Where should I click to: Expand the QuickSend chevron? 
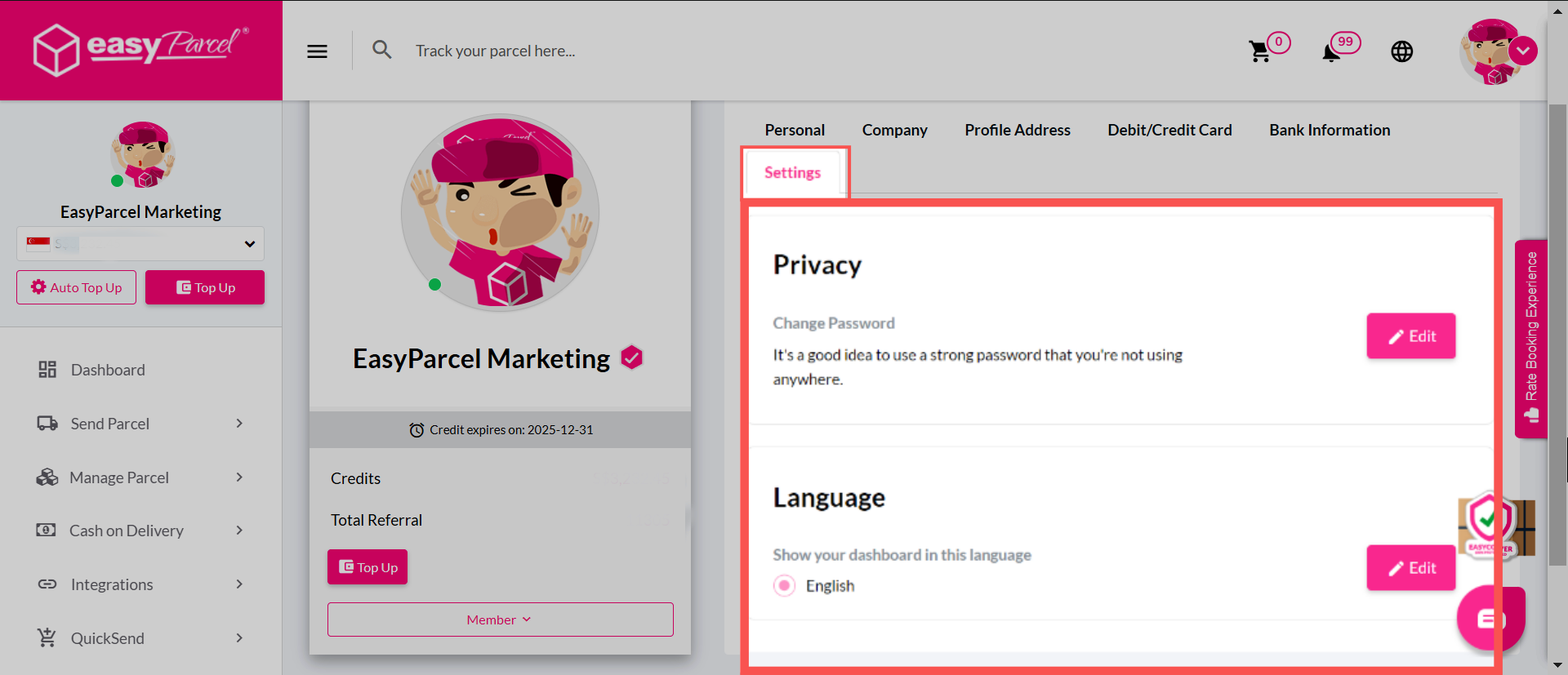click(239, 638)
